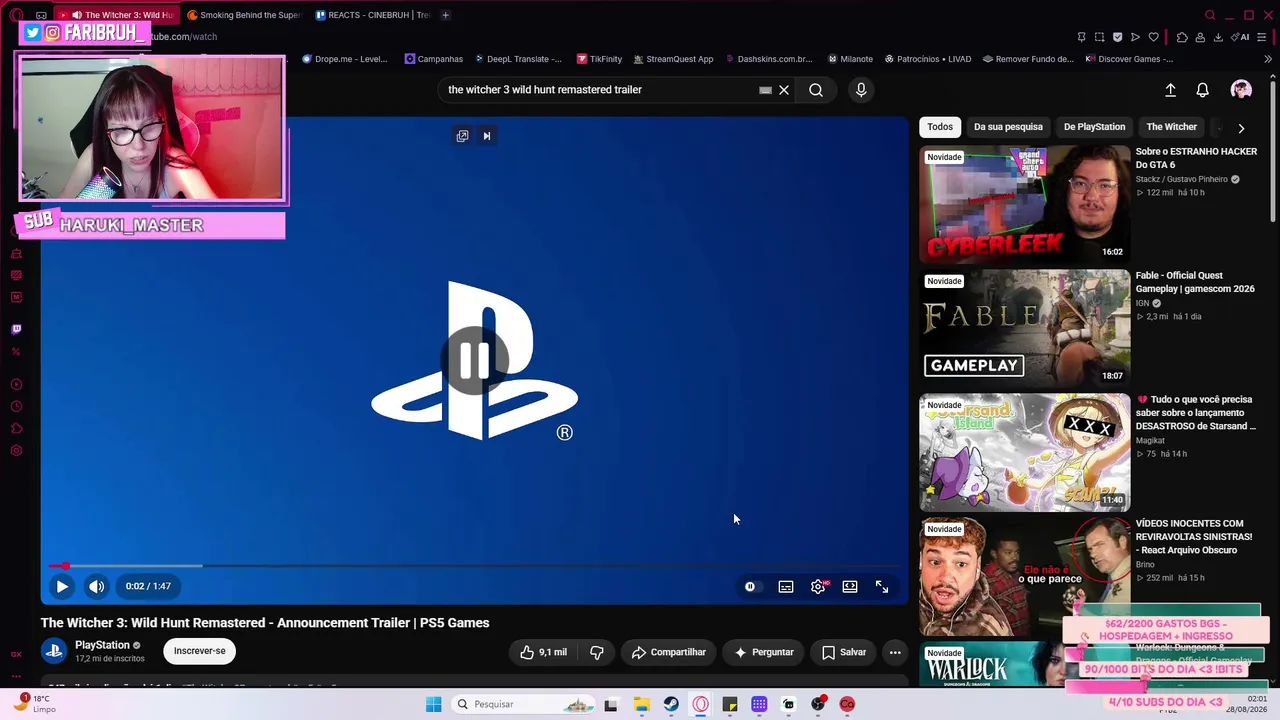Open the Opera sidebar extensions cube icon
Viewport: 1280px width, 720px height.
[16, 428]
